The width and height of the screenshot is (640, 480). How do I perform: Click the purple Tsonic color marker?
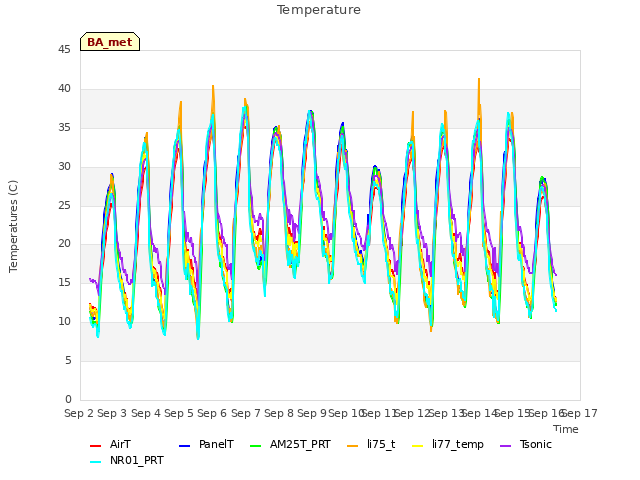pos(505,446)
